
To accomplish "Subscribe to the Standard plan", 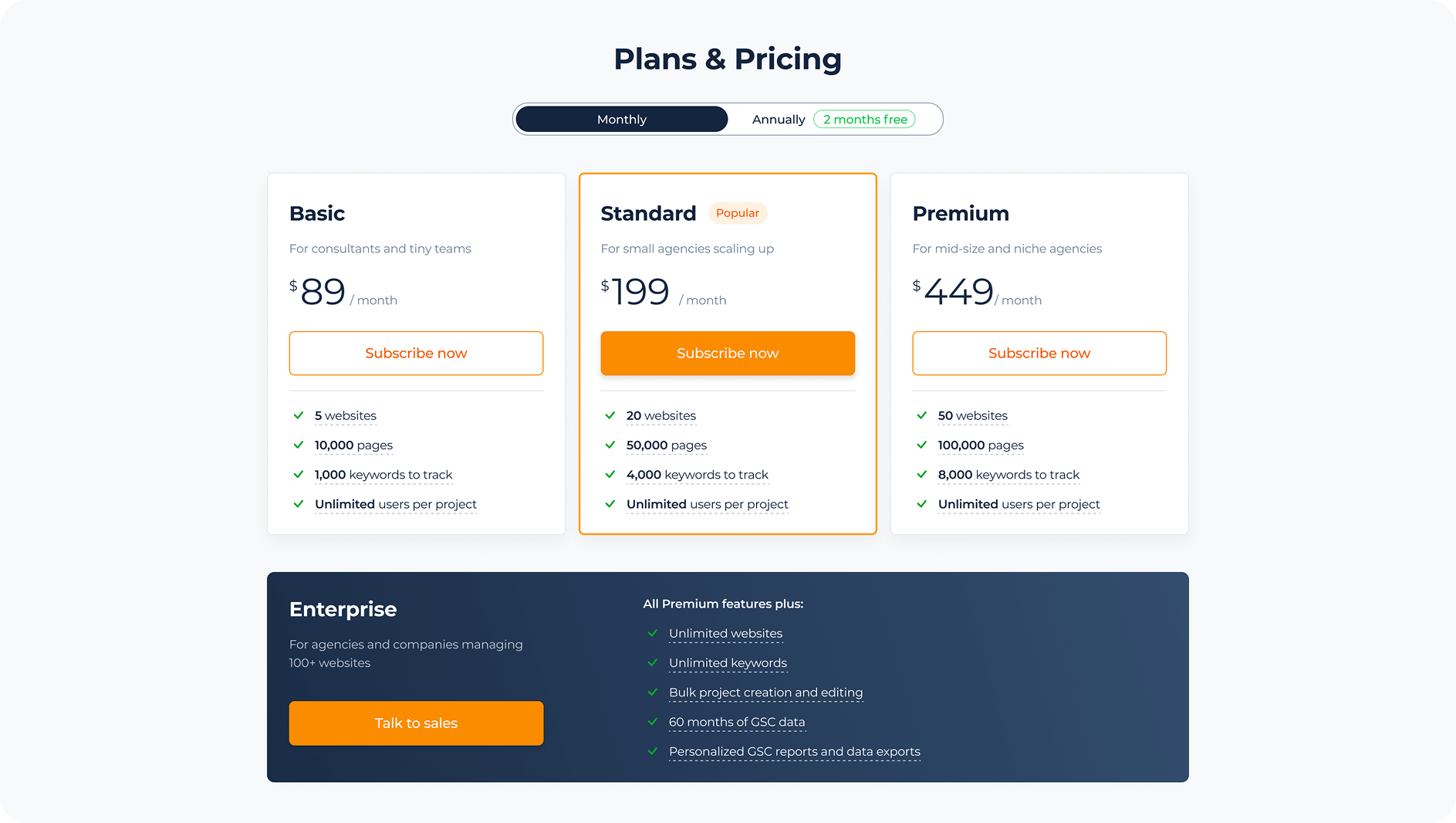I will coord(728,354).
